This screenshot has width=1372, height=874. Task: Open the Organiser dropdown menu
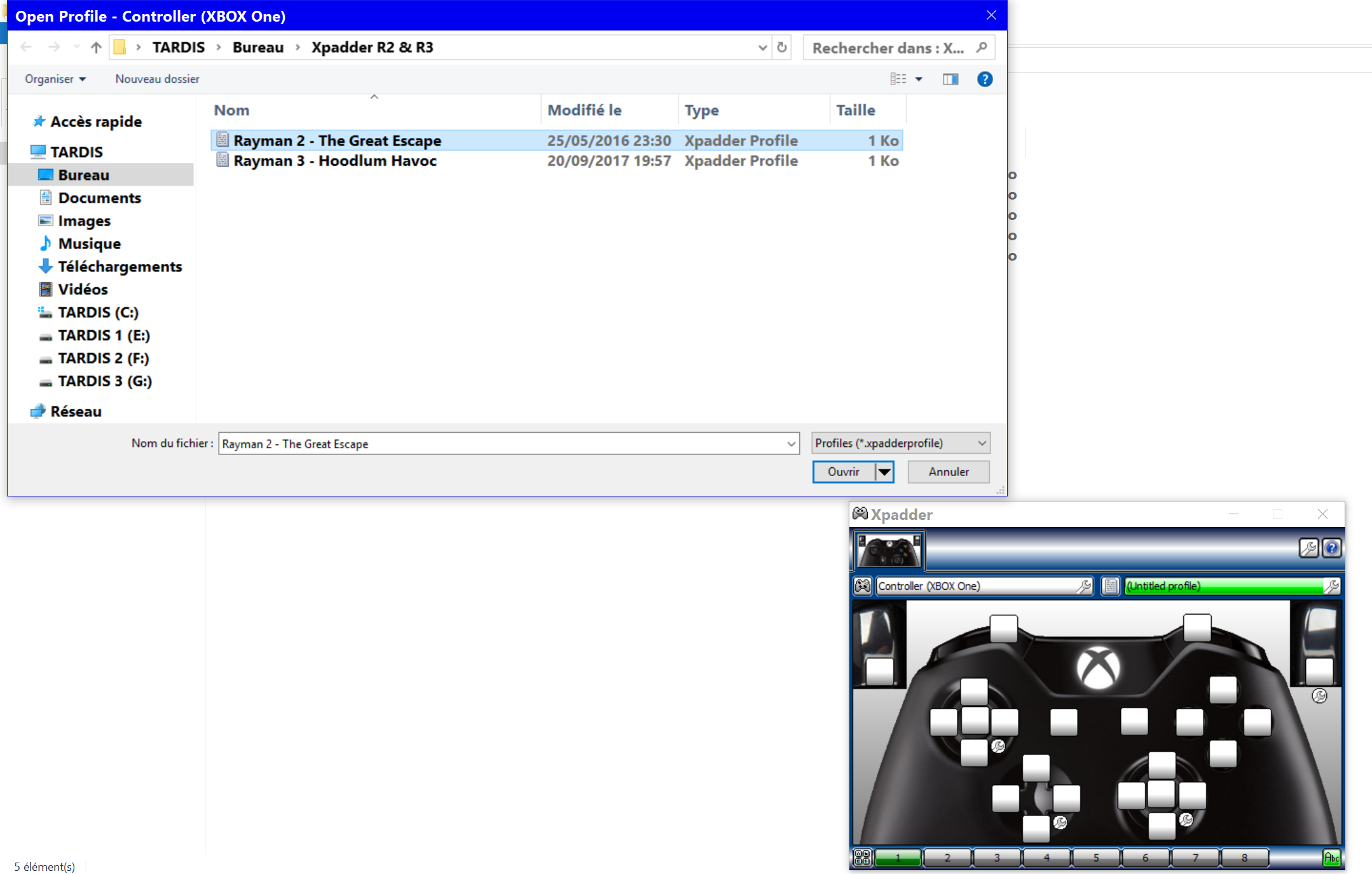pos(55,79)
